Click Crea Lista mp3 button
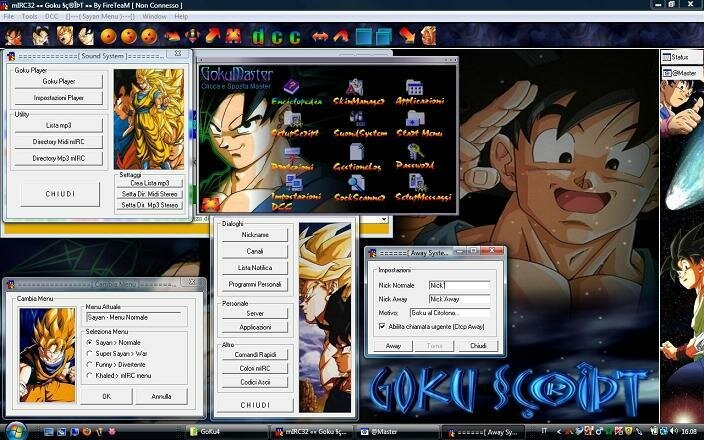704x440 pixels. 150,183
